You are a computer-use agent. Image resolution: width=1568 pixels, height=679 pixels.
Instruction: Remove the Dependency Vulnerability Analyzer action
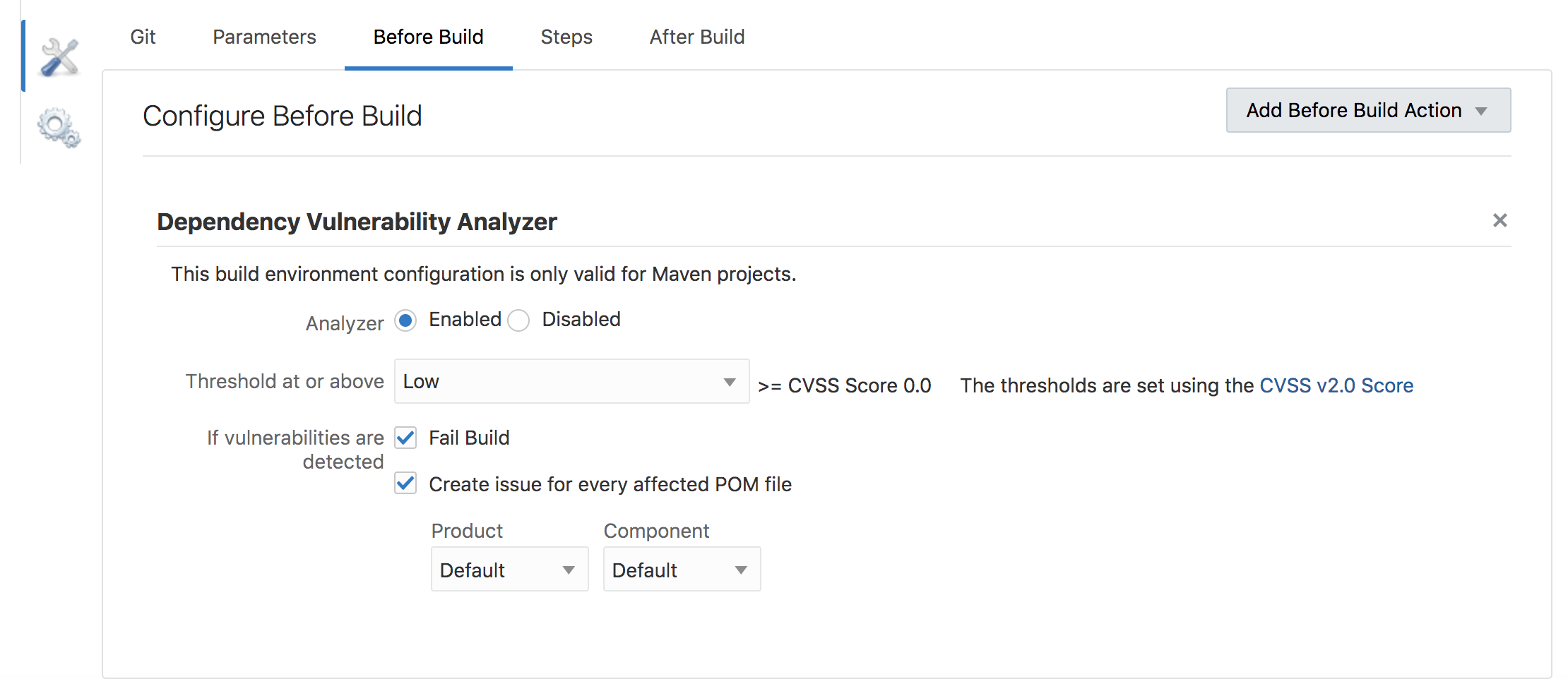click(x=1500, y=220)
